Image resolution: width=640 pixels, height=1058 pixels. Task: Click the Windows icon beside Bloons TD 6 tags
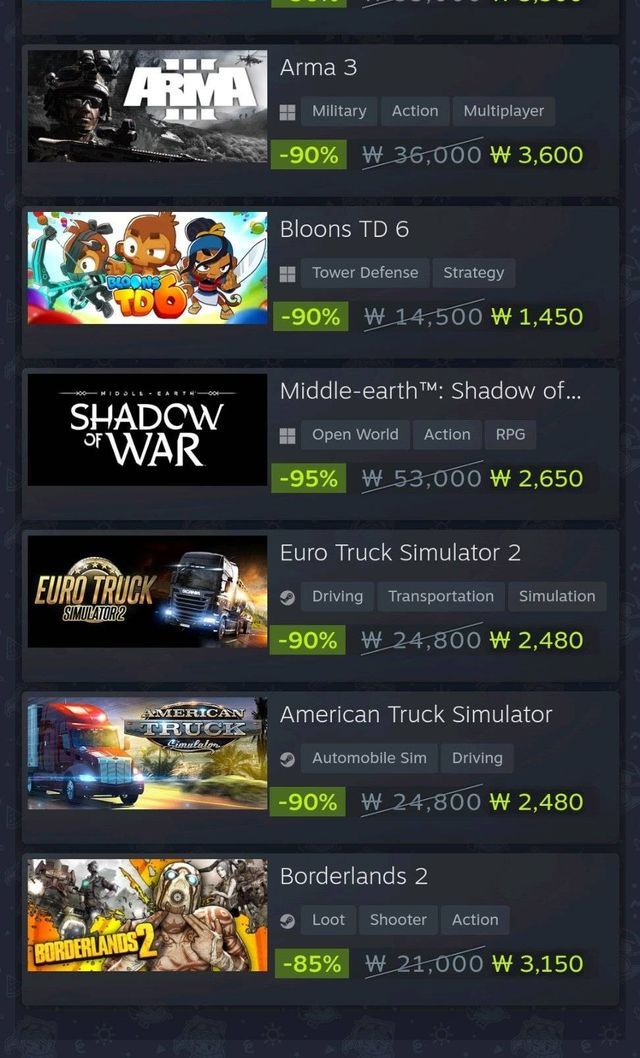coord(287,274)
